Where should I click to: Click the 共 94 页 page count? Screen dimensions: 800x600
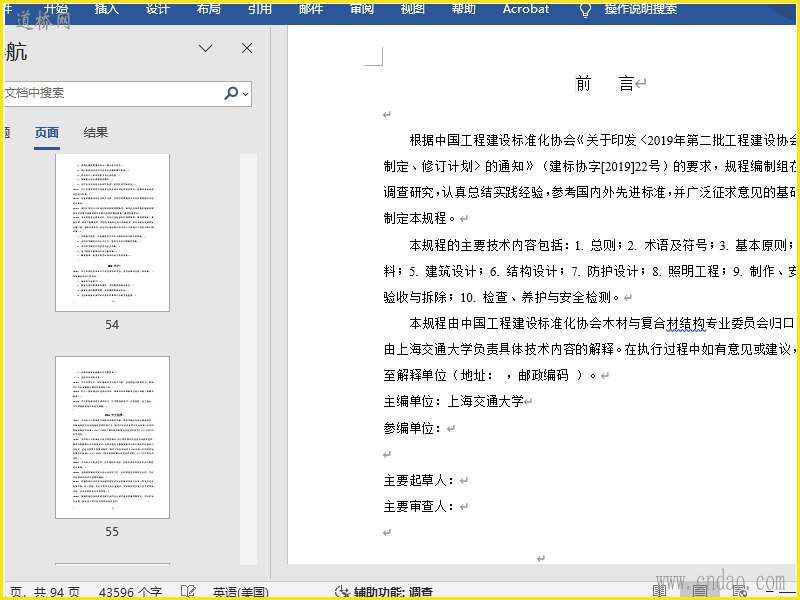(57, 592)
